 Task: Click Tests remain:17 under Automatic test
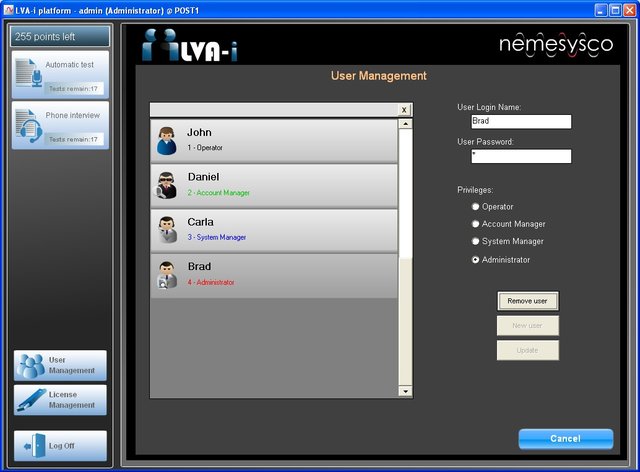coord(73,89)
